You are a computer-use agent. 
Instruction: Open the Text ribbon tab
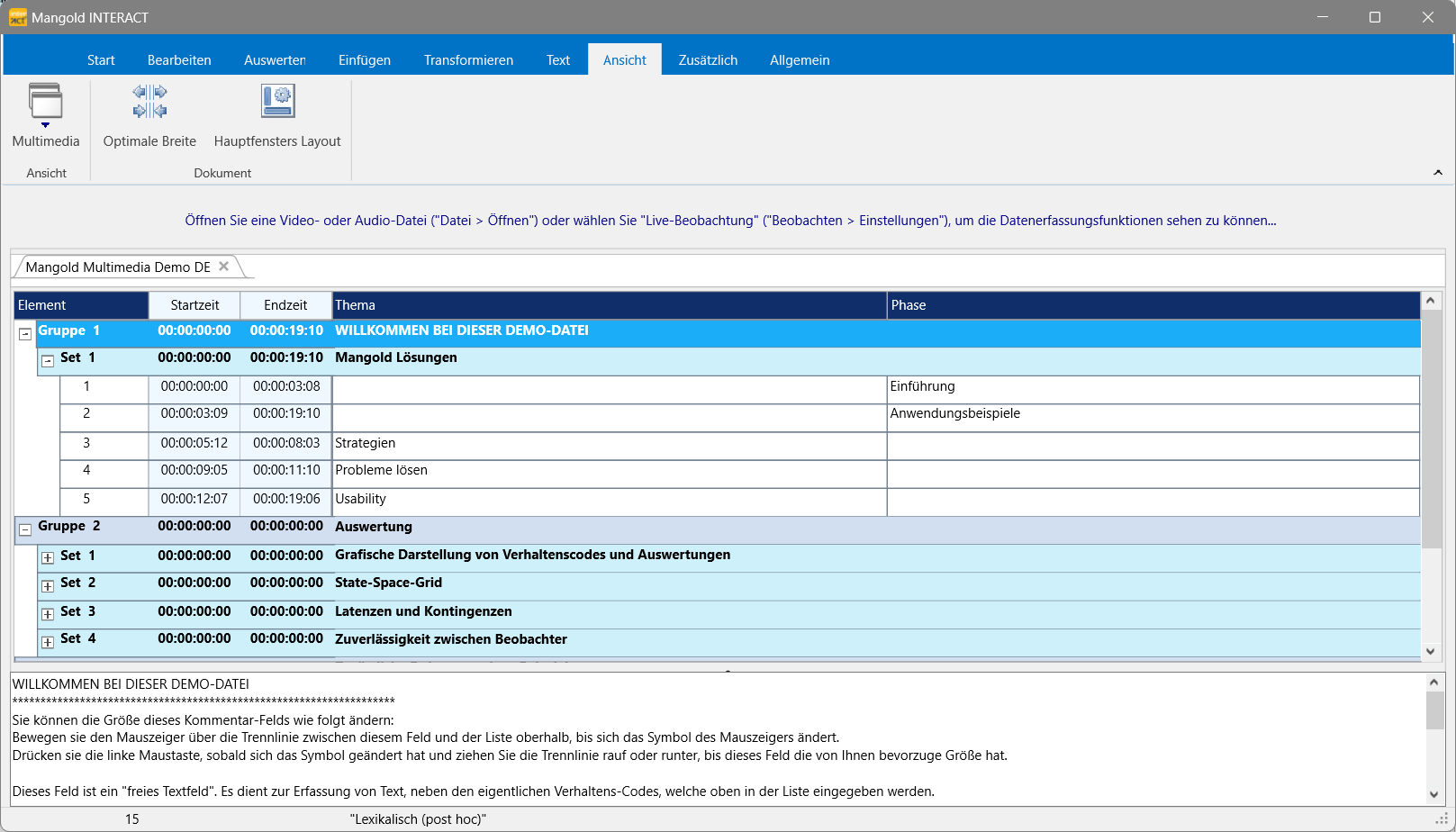coord(558,60)
